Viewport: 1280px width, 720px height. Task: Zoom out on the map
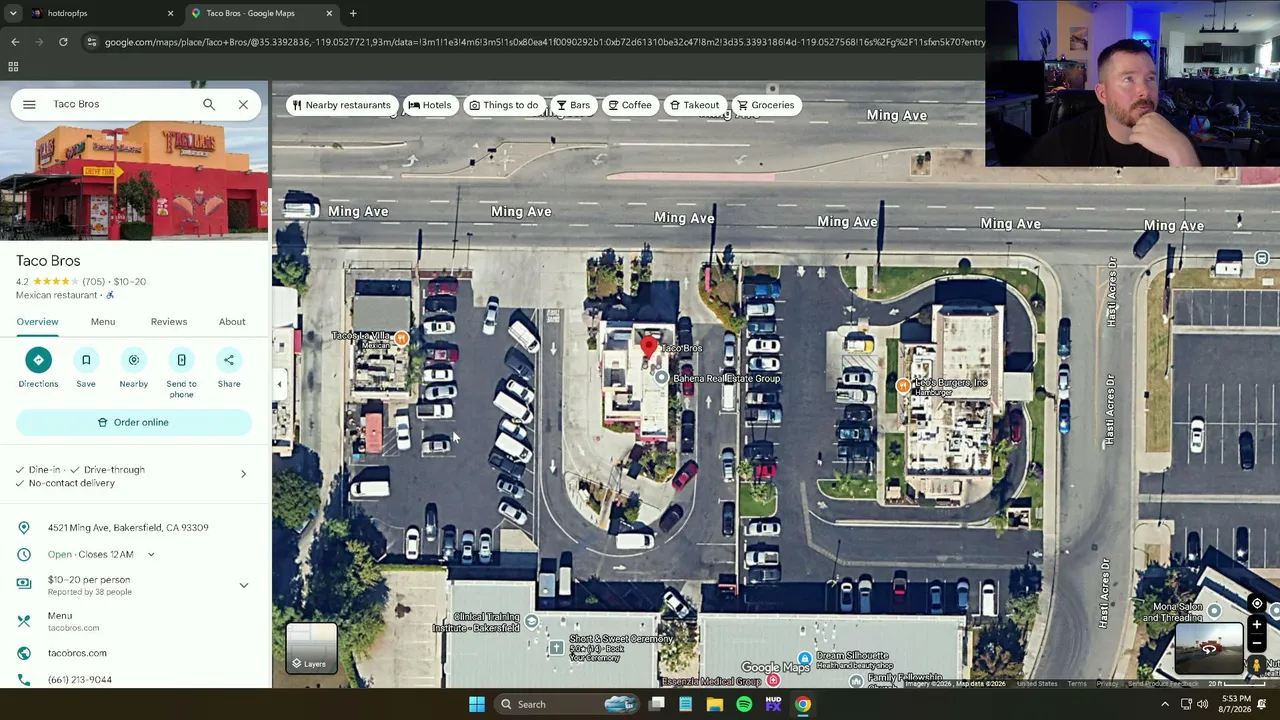[1257, 643]
